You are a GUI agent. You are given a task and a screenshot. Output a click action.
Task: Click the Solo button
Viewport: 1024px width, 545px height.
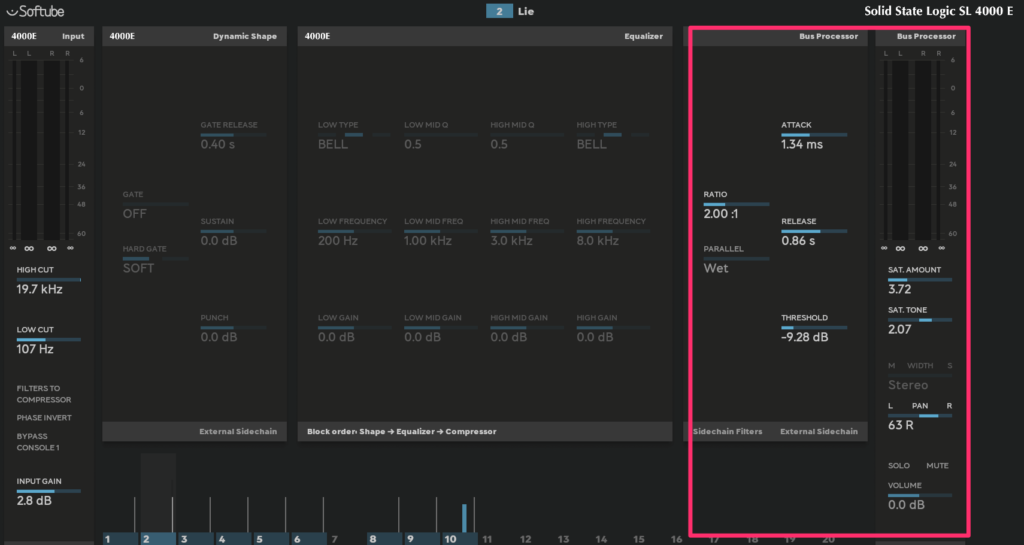point(898,466)
